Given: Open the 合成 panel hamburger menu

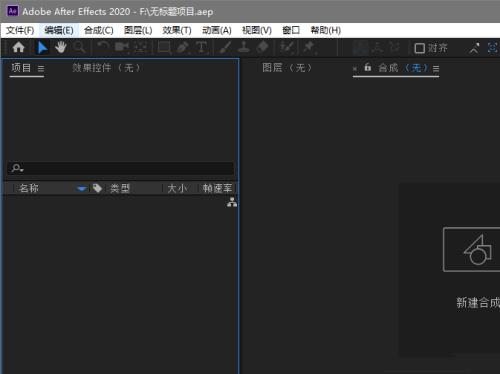Looking at the screenshot, I should 436,69.
